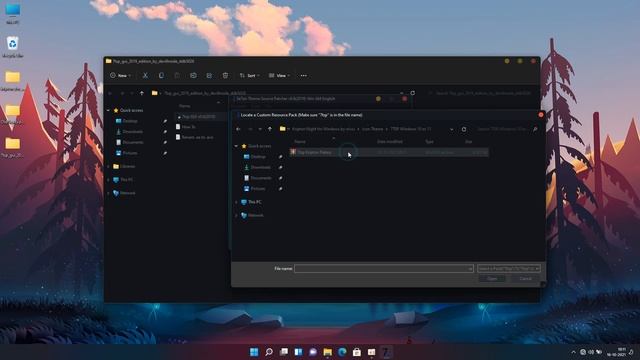Open Task View from the taskbar

[x=284, y=352]
